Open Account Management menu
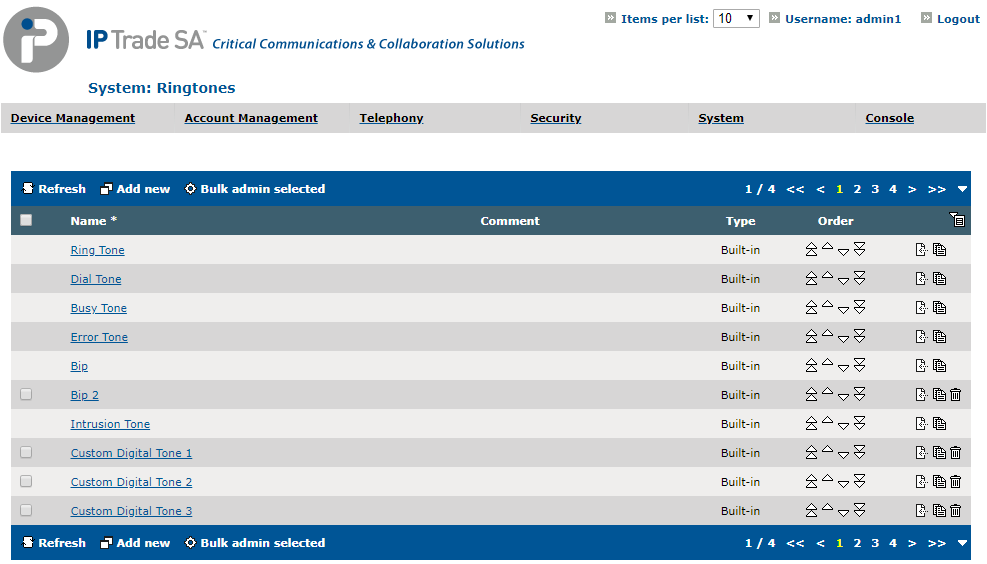The image size is (987, 564). (x=251, y=118)
